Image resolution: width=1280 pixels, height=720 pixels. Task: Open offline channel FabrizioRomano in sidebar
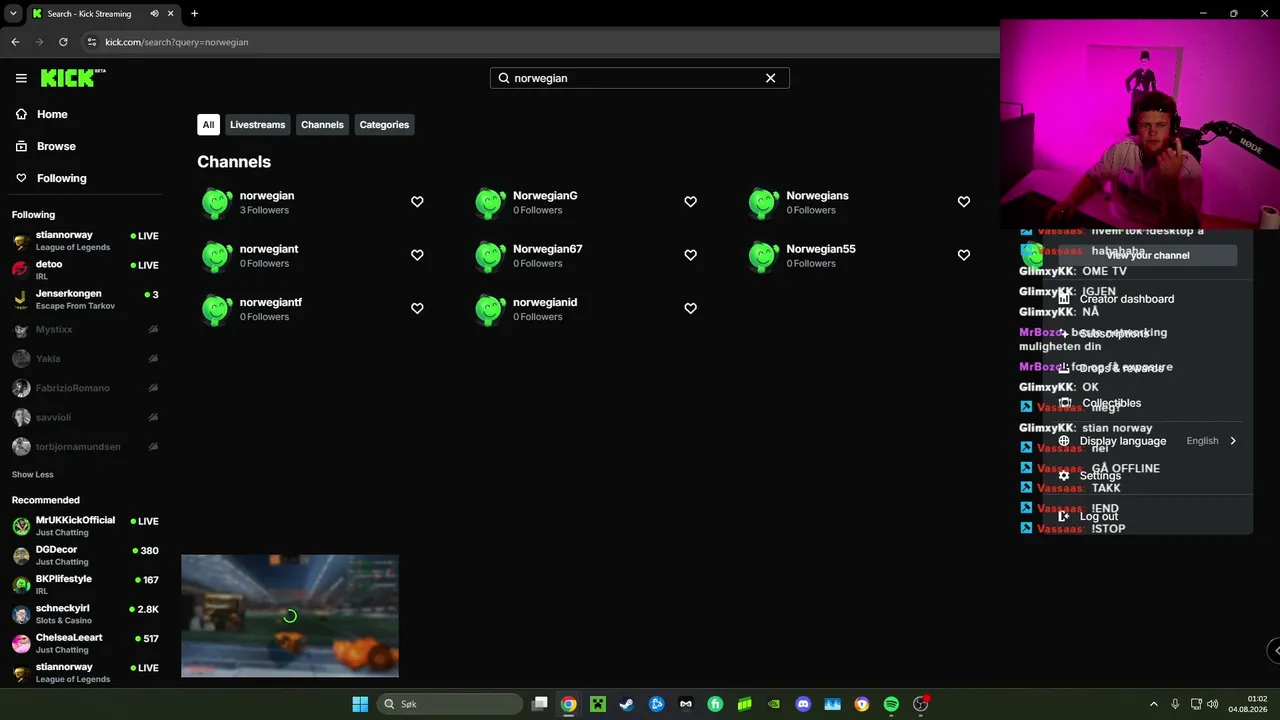click(85, 388)
